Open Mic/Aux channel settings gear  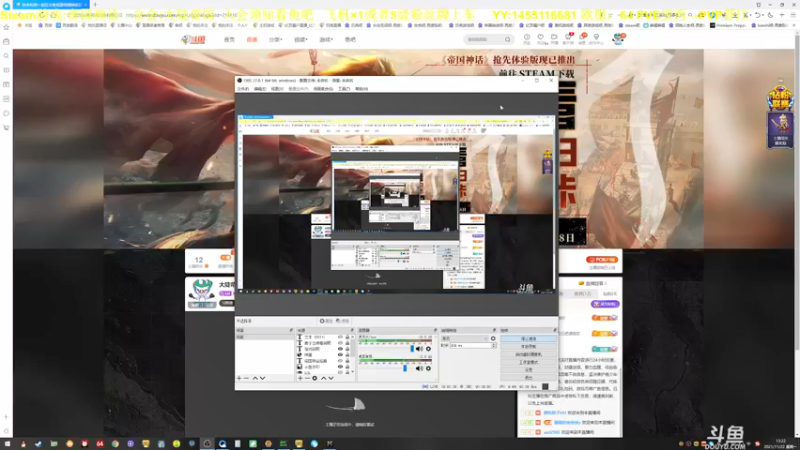click(428, 349)
